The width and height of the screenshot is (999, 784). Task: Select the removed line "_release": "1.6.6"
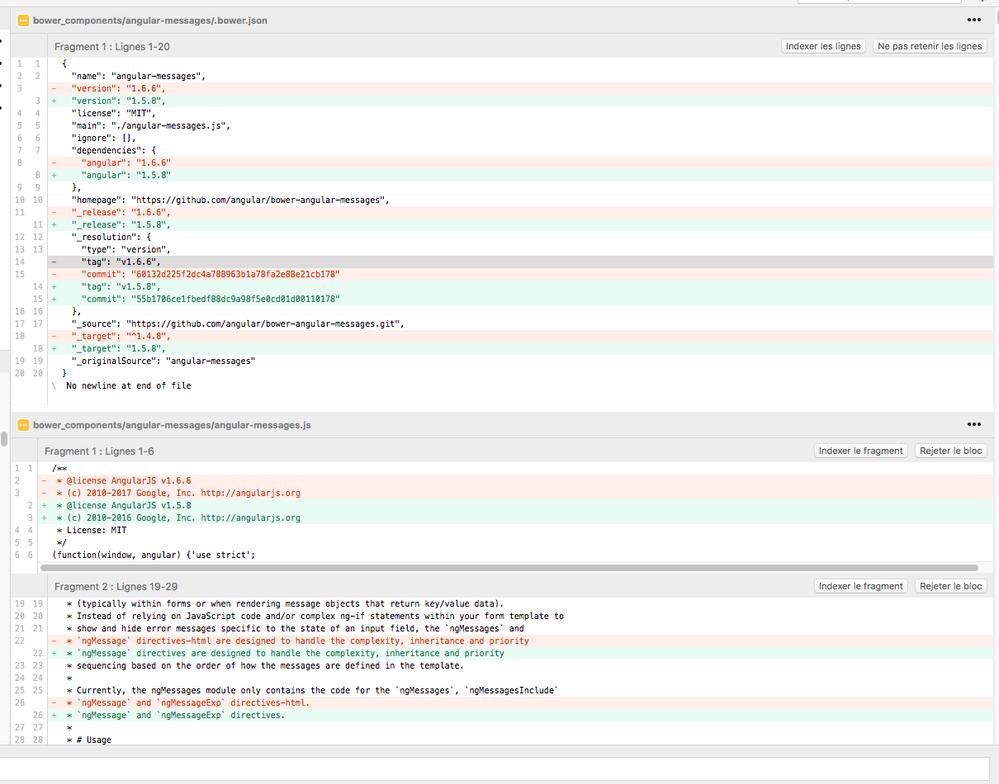[520, 213]
